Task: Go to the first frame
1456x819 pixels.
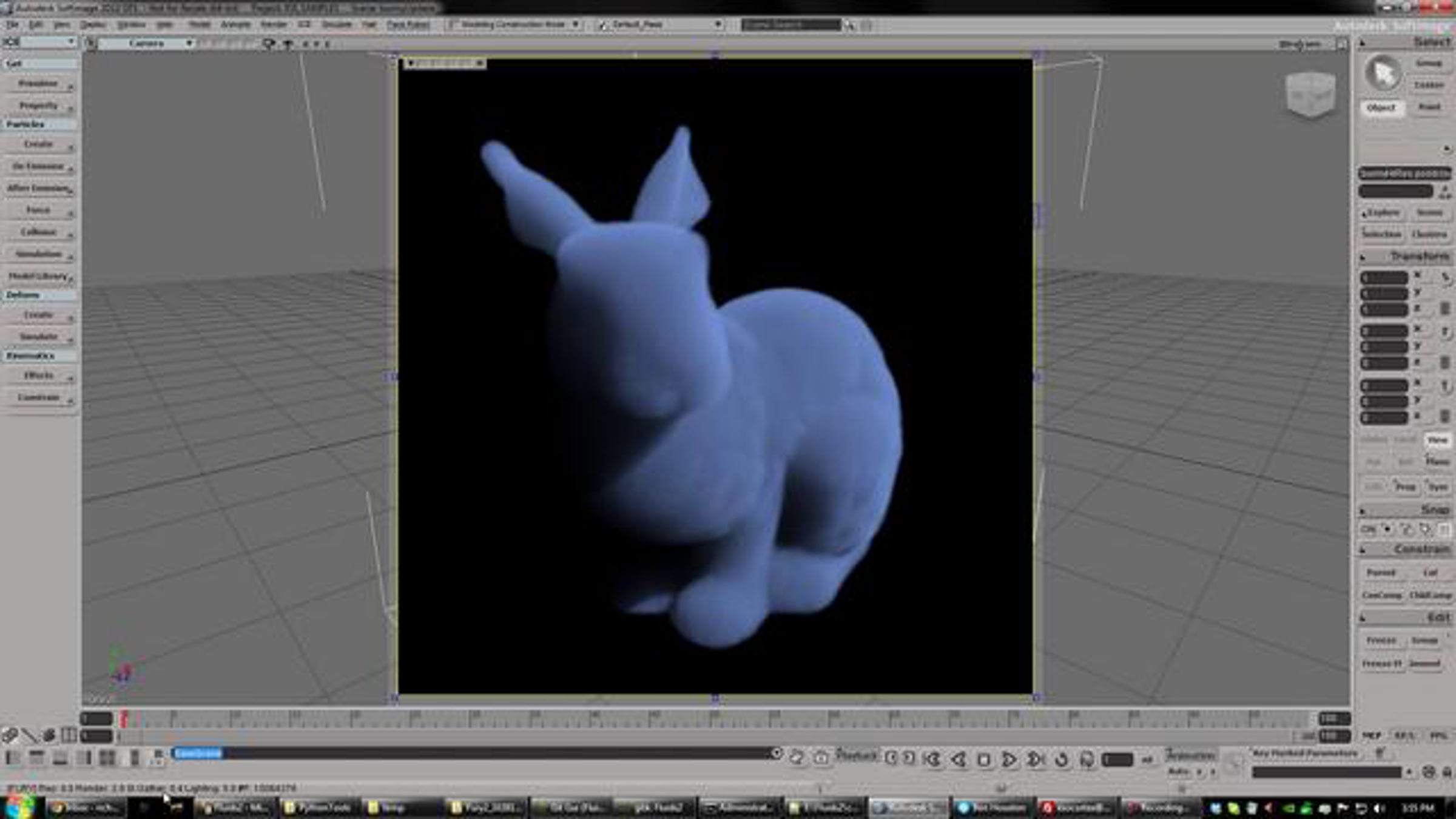Action: pos(932,759)
